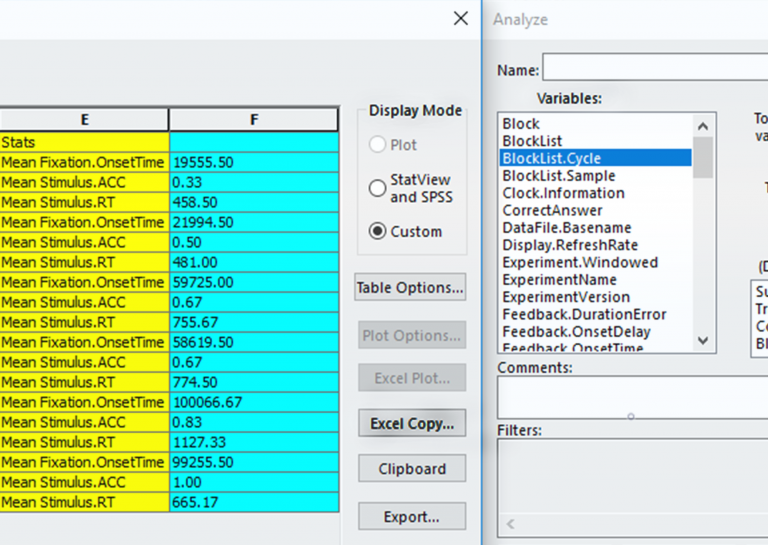
Task: Select BlockList.Cycle variable
Action: 596,158
